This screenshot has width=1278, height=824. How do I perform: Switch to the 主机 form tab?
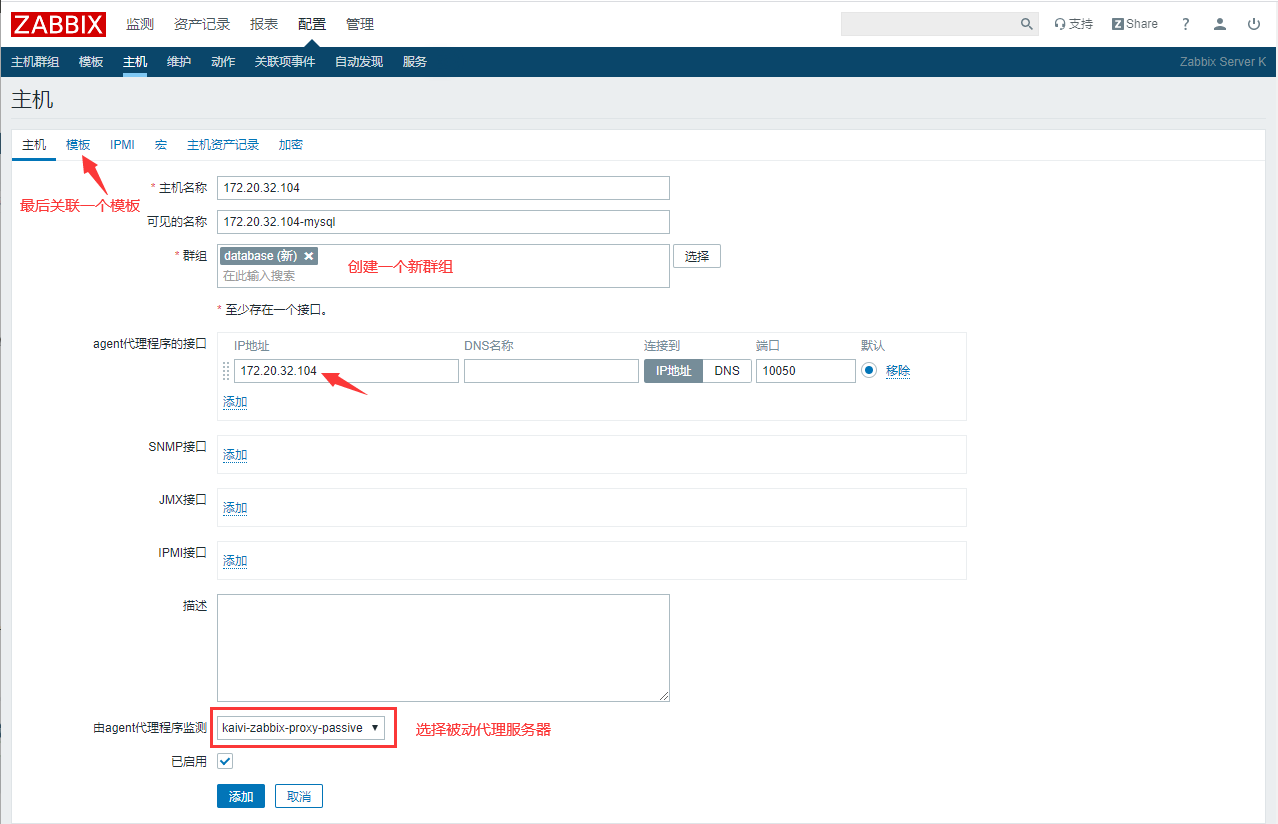point(34,145)
